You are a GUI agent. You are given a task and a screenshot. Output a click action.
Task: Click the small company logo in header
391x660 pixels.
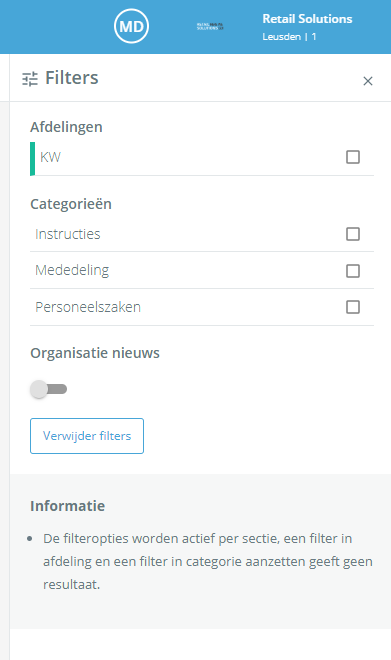tap(210, 27)
